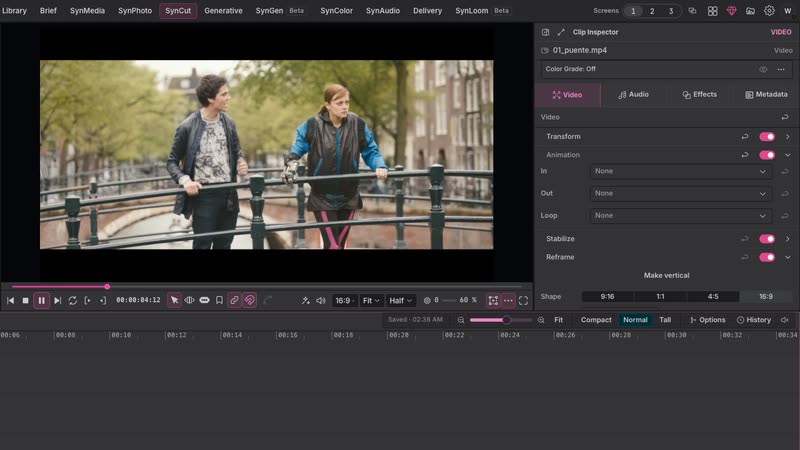The image size is (800, 450).
Task: Expand the Clip Inspector panel
Action: tap(561, 32)
